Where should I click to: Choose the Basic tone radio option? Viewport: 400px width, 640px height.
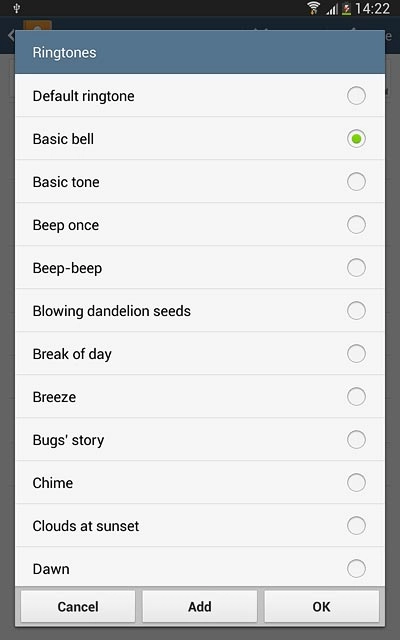(x=356, y=182)
